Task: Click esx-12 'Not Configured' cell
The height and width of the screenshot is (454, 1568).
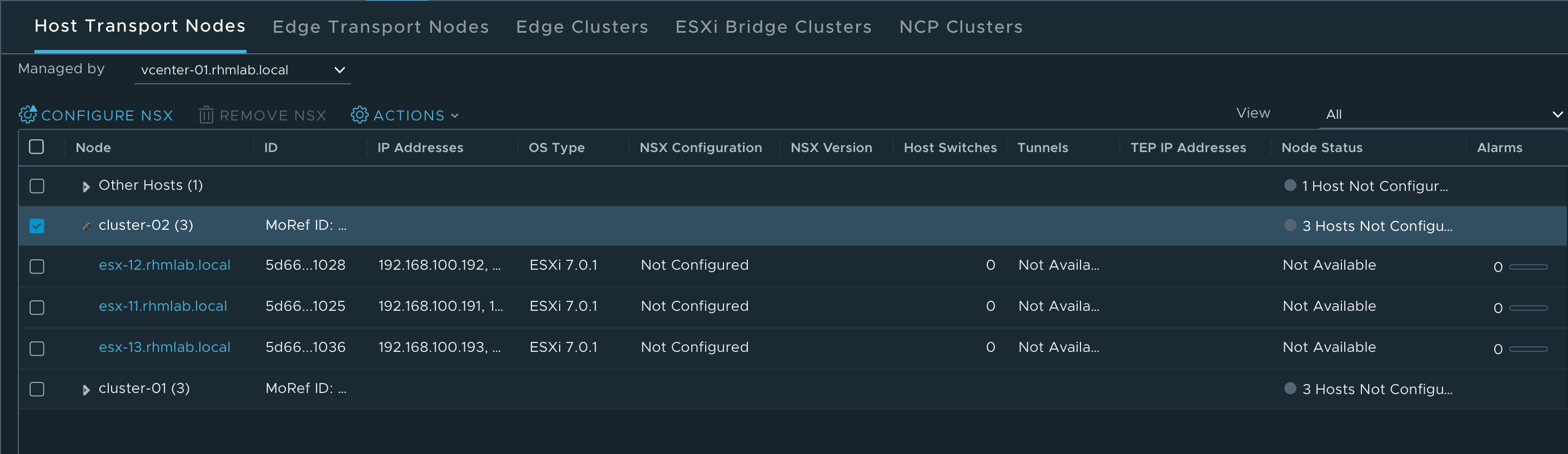Action: (694, 265)
